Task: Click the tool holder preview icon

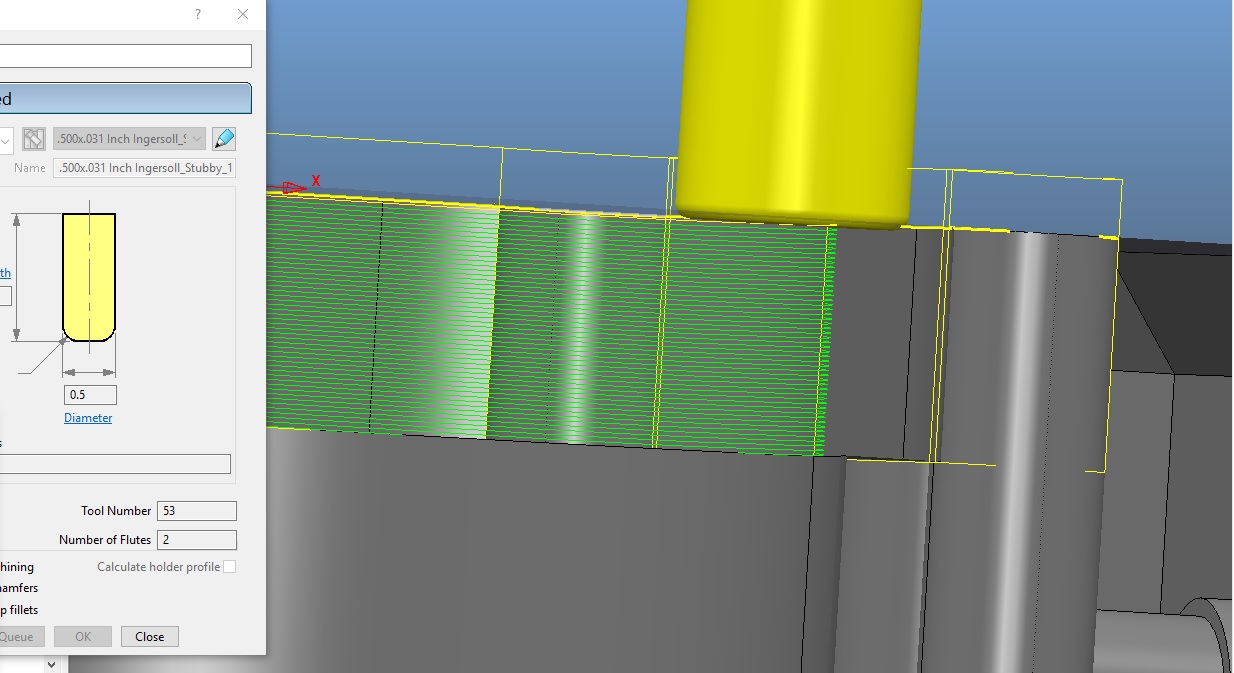Action: [33, 139]
